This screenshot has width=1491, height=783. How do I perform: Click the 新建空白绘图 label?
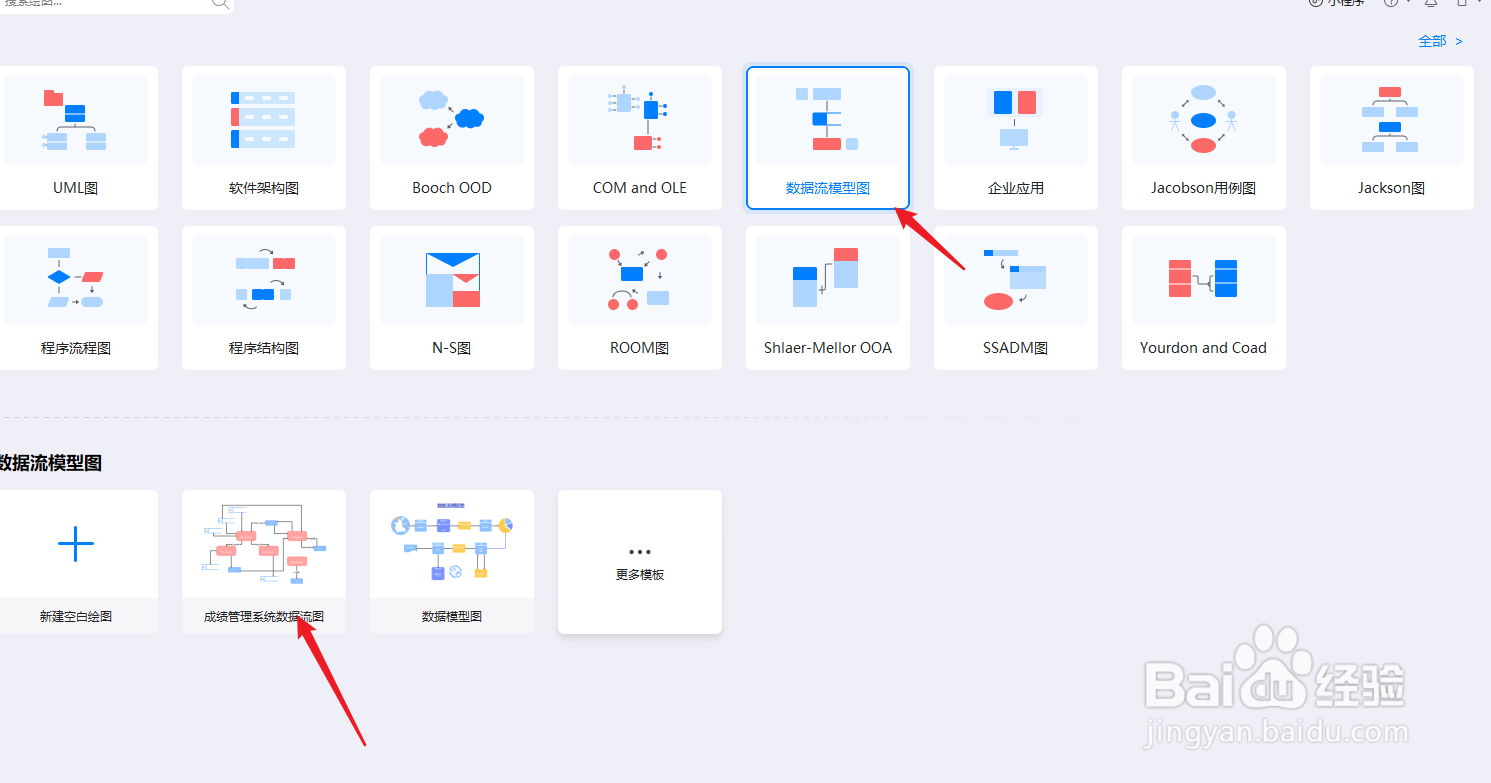click(77, 616)
